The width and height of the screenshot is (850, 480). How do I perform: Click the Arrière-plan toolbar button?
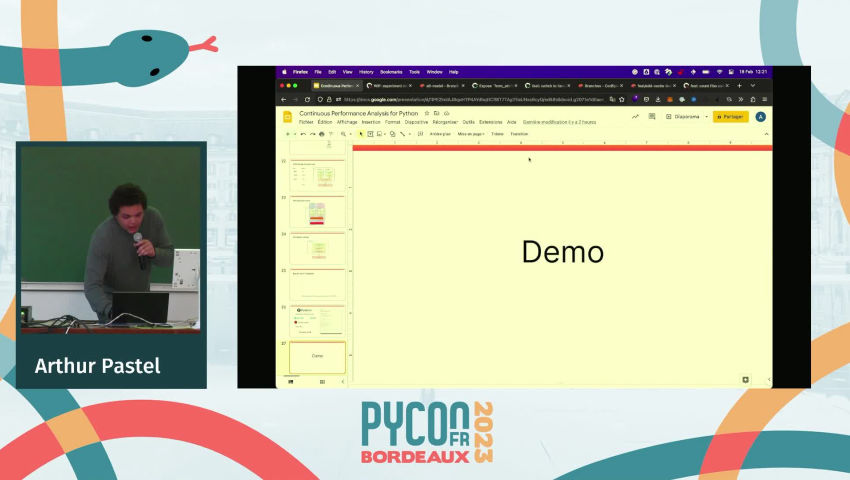(x=440, y=133)
